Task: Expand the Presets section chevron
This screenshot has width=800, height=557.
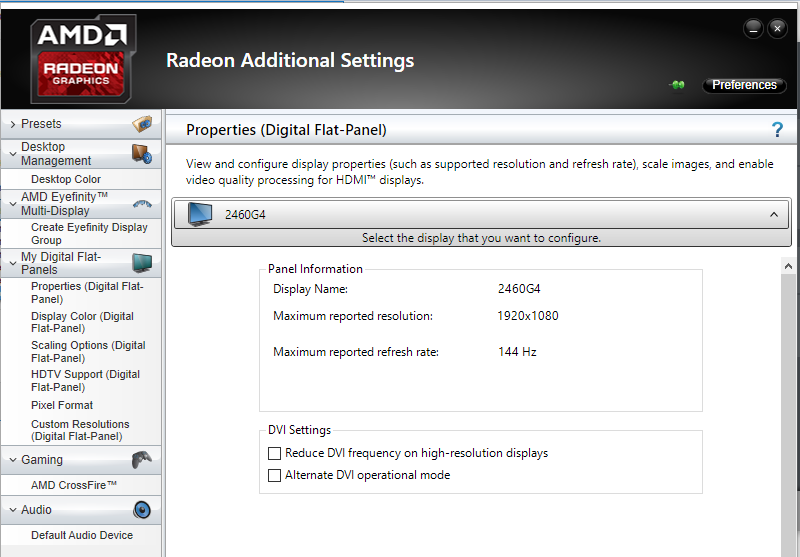Action: point(13,124)
